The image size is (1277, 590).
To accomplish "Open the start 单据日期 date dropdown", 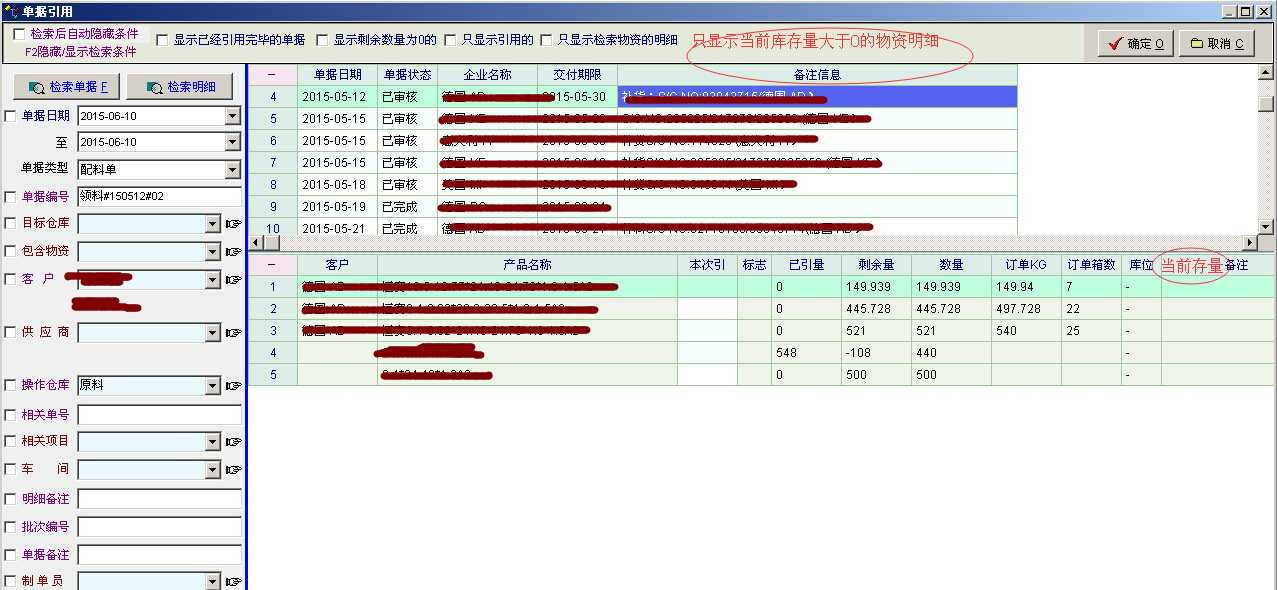I will 233,116.
